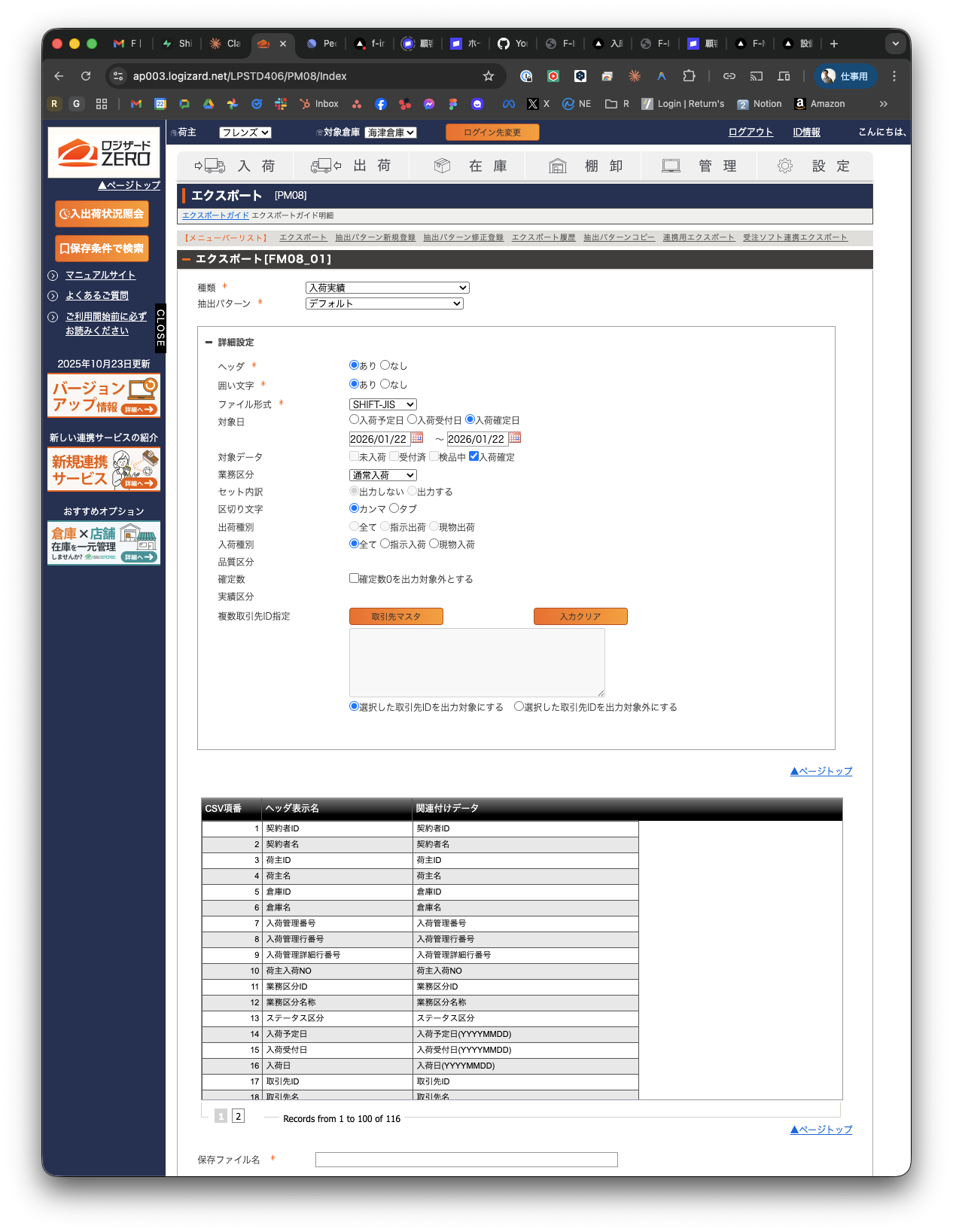Open the Notion bookmark
This screenshot has height=1232, width=953.
(x=760, y=104)
